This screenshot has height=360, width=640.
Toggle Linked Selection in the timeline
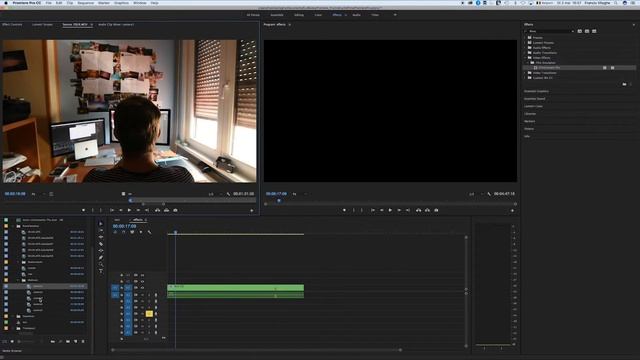132,232
